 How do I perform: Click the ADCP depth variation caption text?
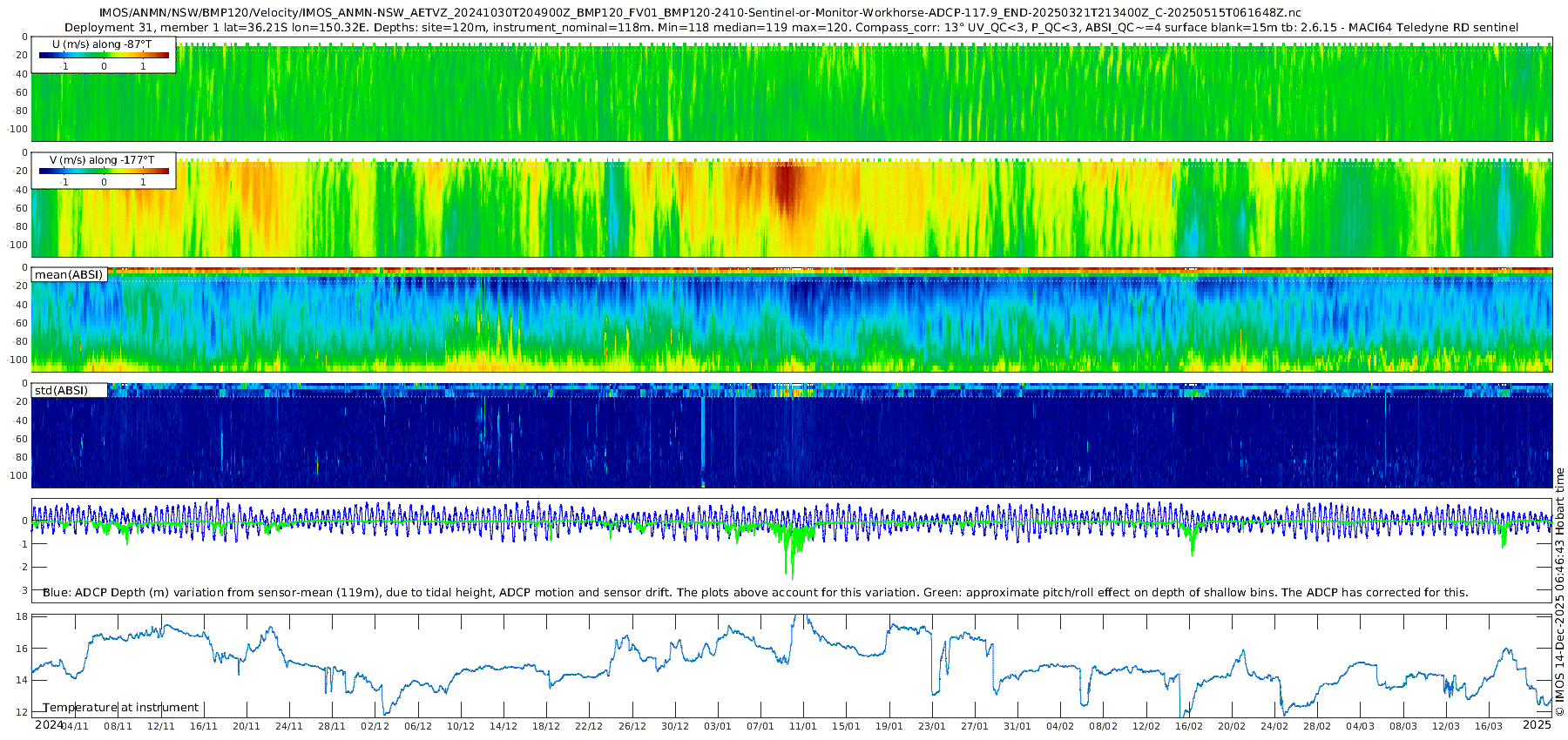754,593
